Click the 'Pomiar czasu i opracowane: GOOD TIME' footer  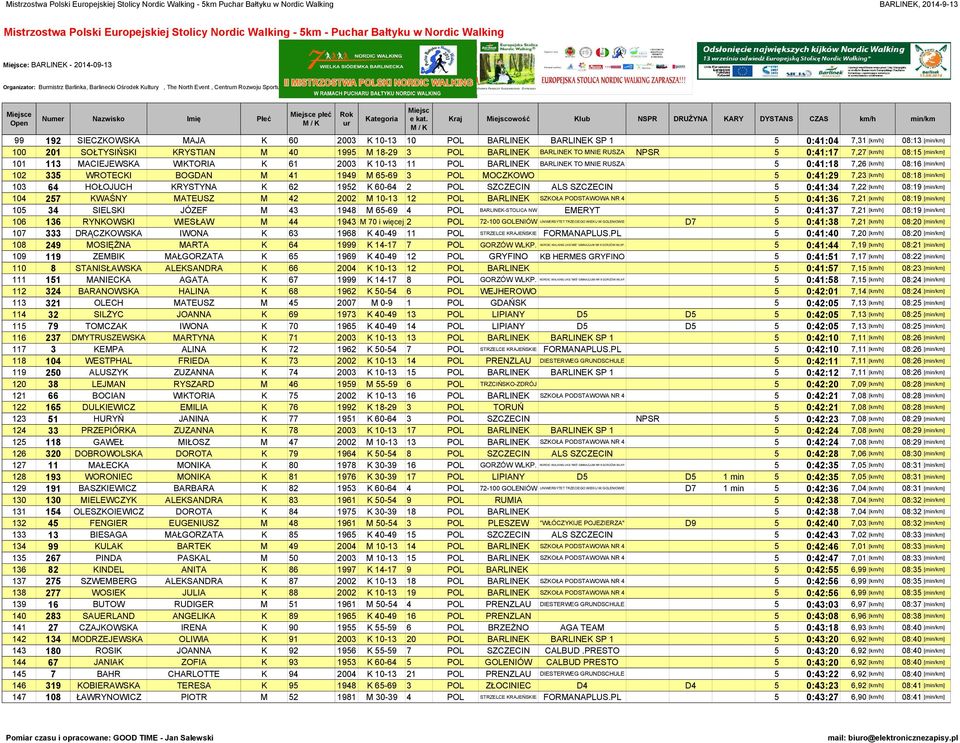pyautogui.click(x=110, y=738)
